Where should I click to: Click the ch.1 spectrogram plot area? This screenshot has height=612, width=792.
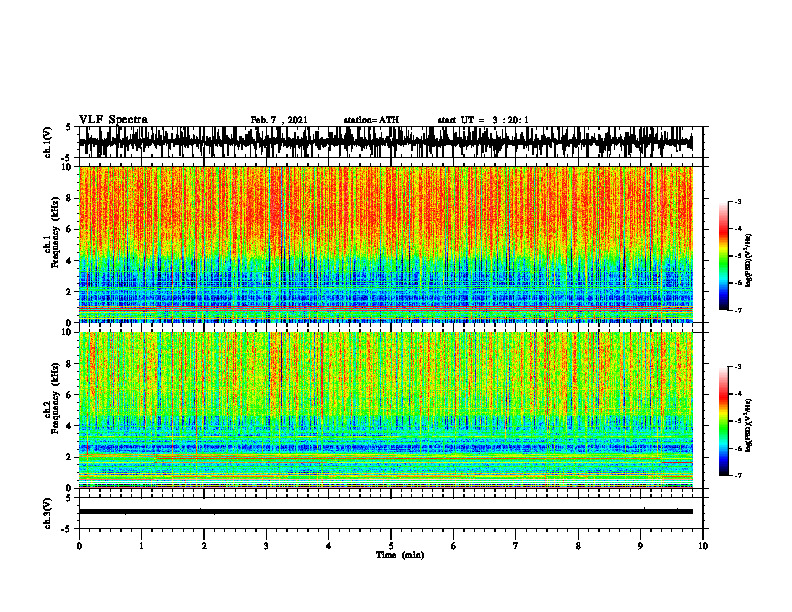[386, 244]
